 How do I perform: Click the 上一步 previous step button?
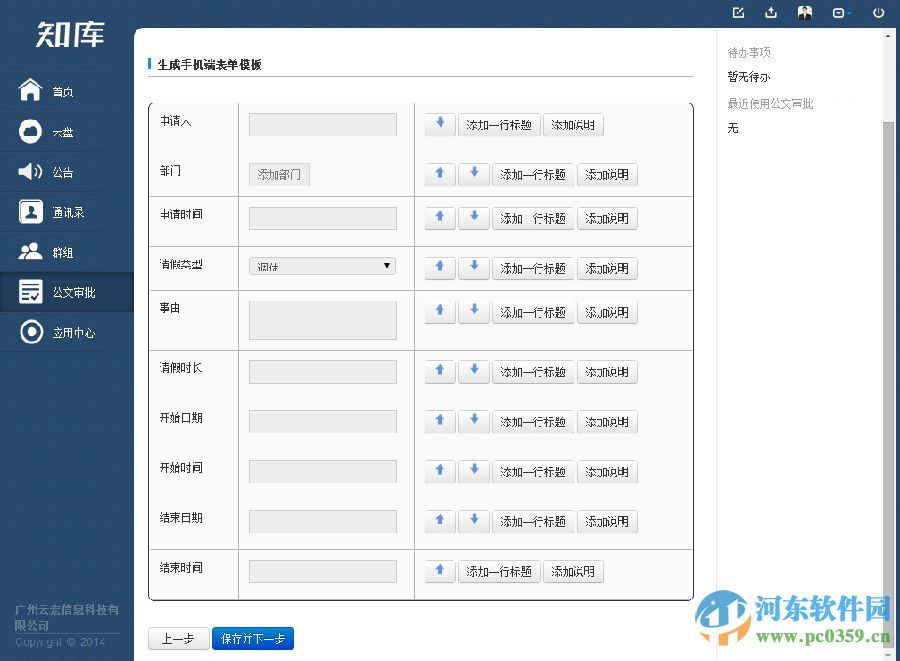pyautogui.click(x=178, y=638)
